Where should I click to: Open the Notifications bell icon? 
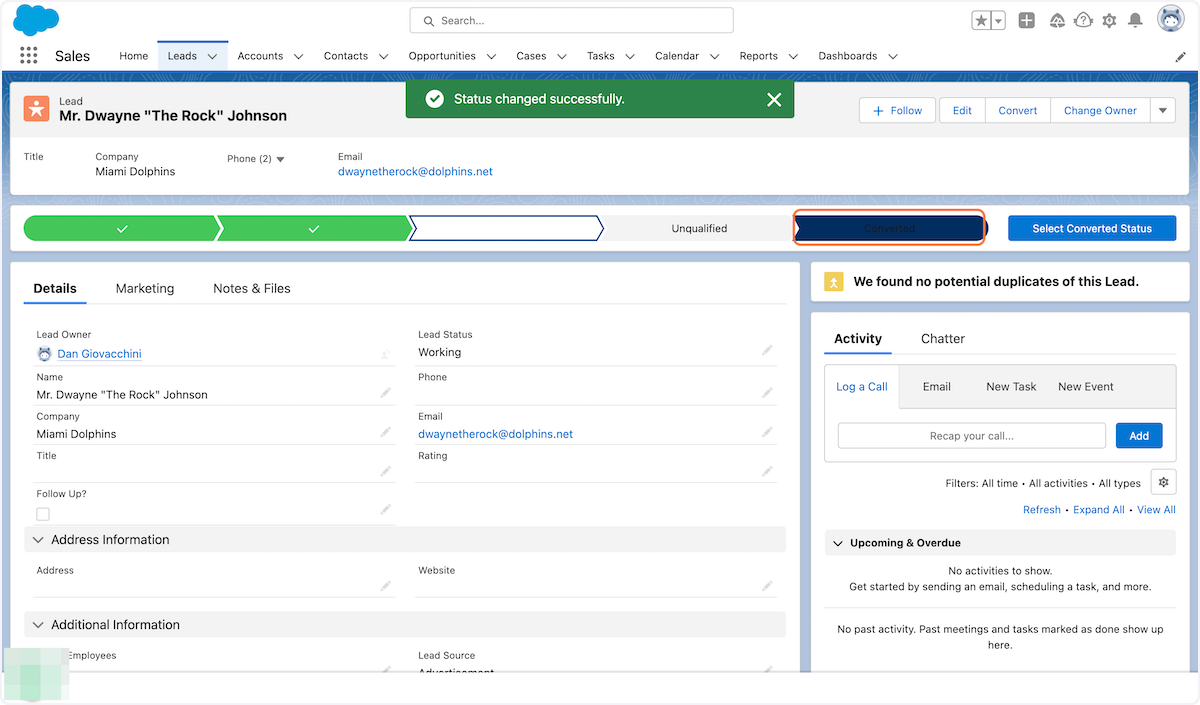(1135, 20)
